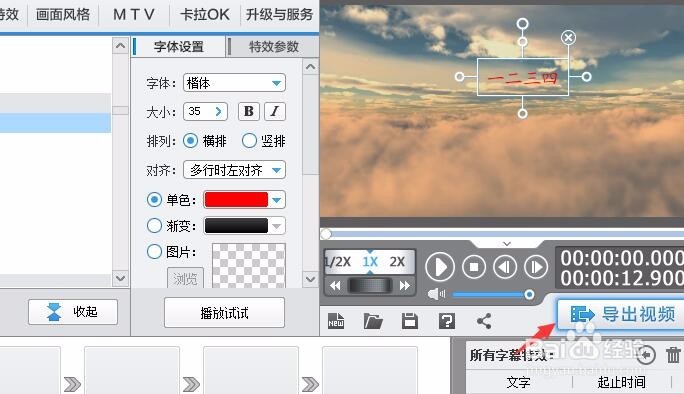Viewport: 684px width, 394px height.
Task: Click the right resize handle of subtitle
Action: click(x=587, y=77)
